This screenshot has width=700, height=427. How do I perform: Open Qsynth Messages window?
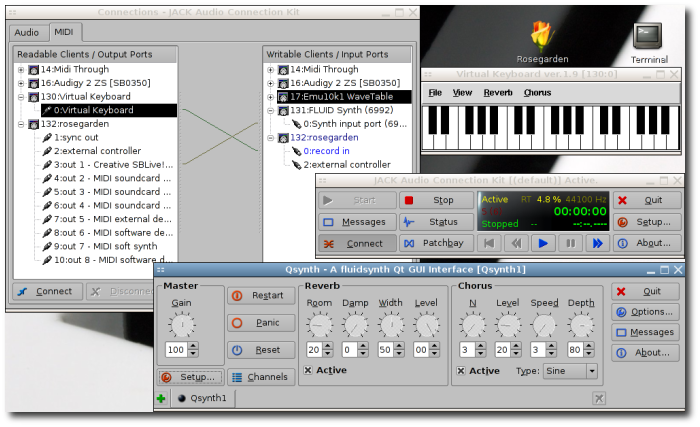646,332
